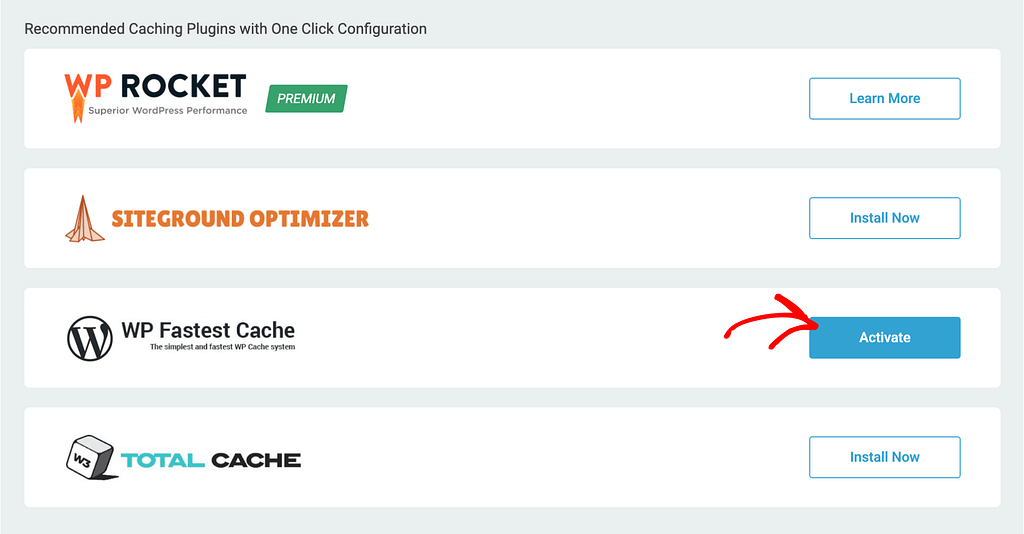Install the W3 Total Cache plugin
Screen dimensions: 1024x534
(884, 457)
